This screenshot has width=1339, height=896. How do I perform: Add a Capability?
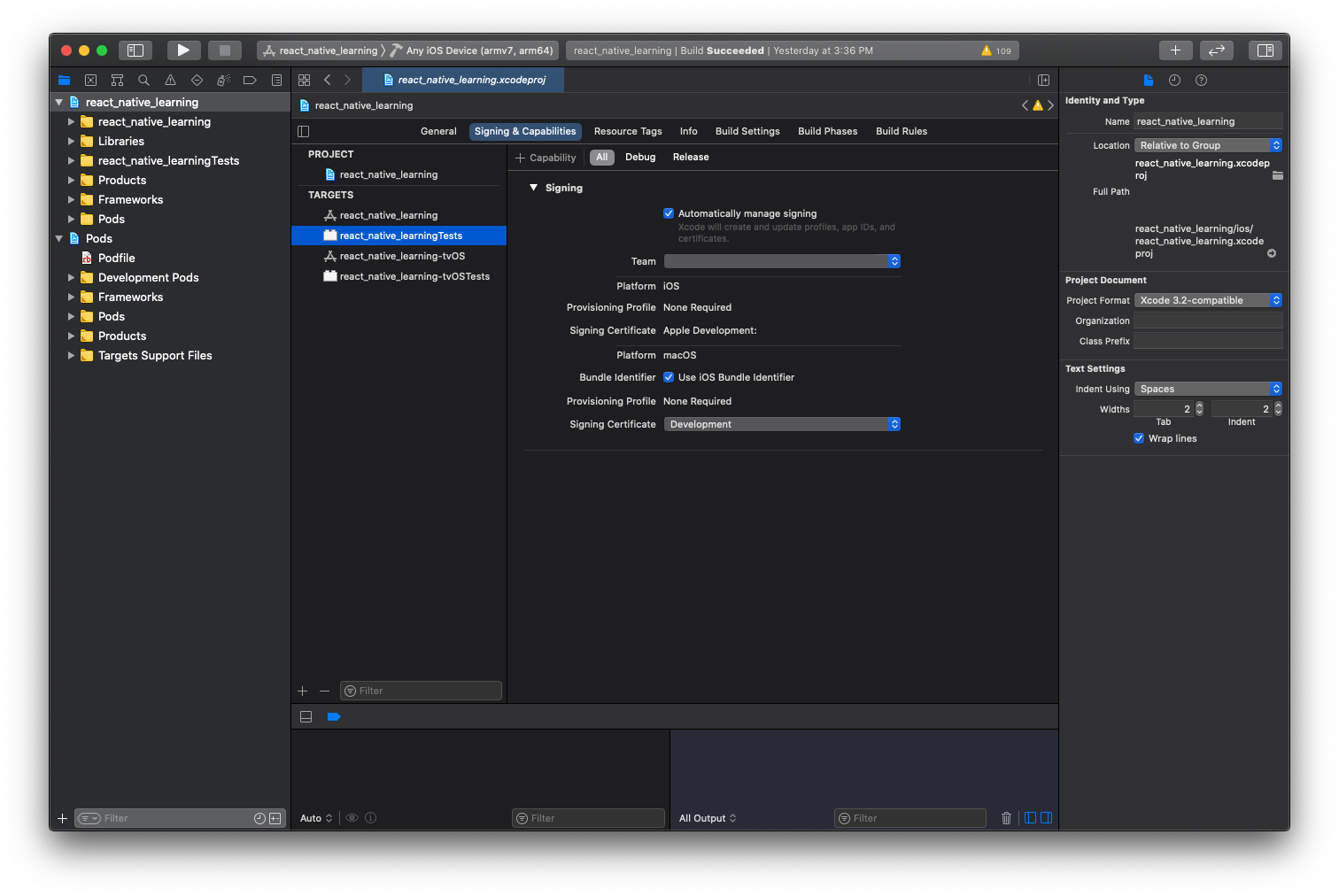click(546, 158)
